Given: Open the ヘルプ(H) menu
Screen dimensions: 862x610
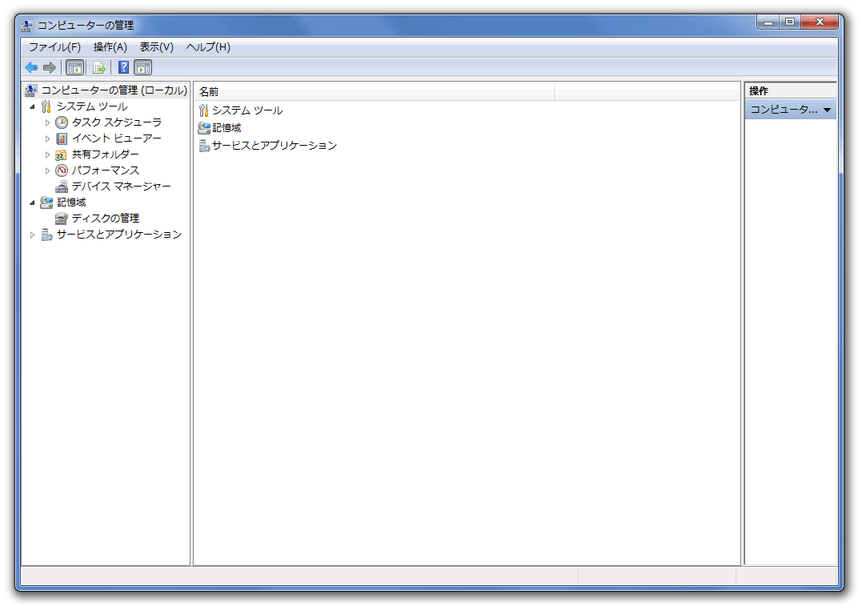Looking at the screenshot, I should pos(208,47).
